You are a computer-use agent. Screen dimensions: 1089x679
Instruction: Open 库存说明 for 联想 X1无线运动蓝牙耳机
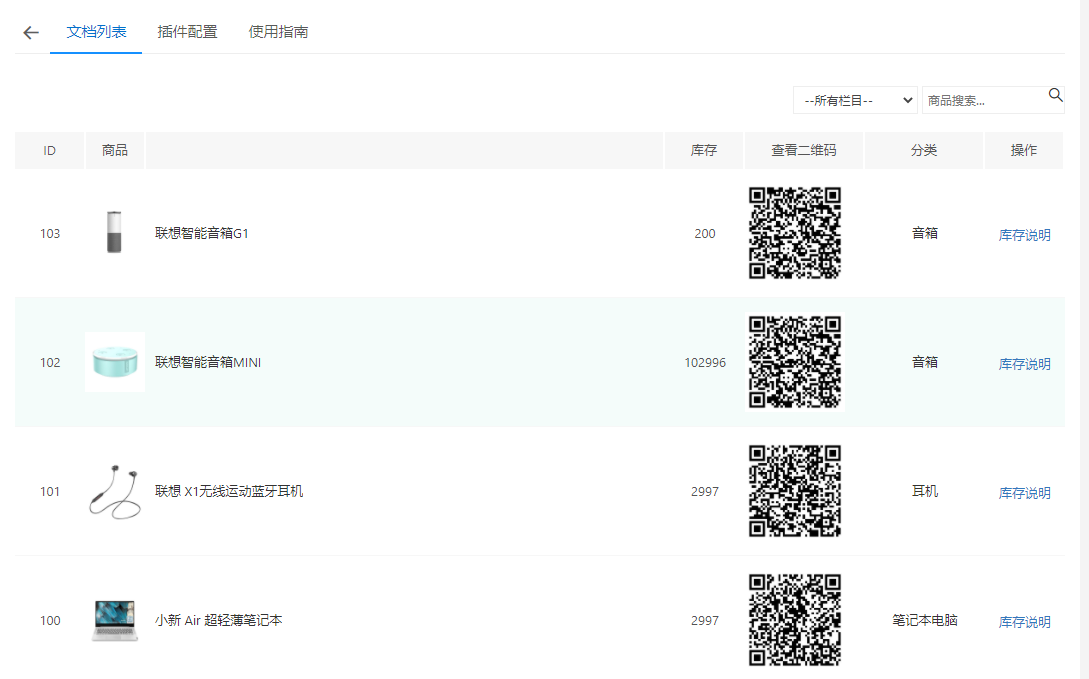[1024, 493]
